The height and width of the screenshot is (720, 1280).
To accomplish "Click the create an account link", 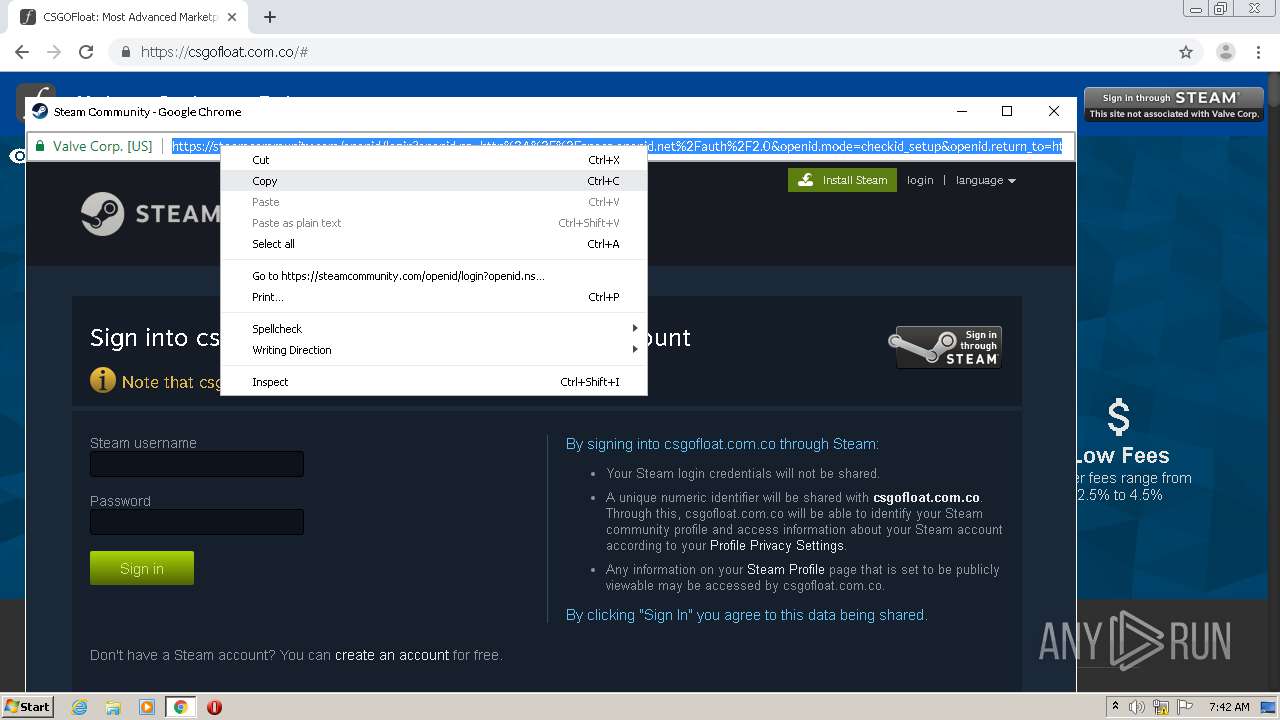I will tap(392, 655).
